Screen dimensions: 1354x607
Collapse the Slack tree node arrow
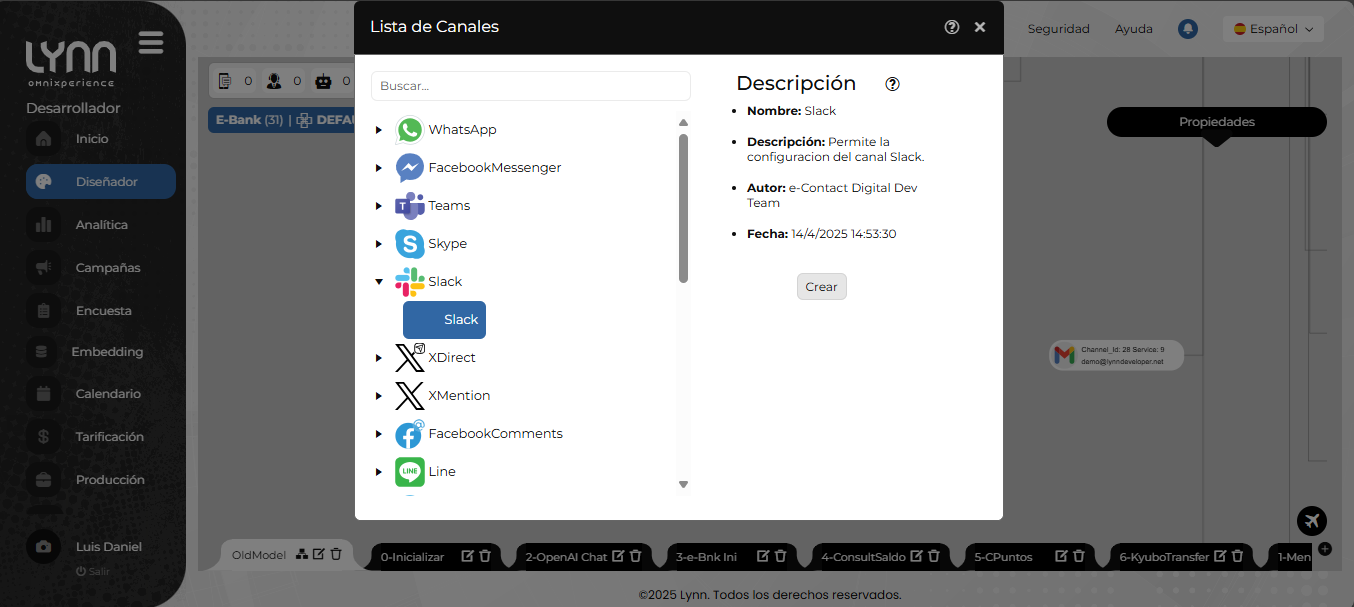pyautogui.click(x=379, y=282)
